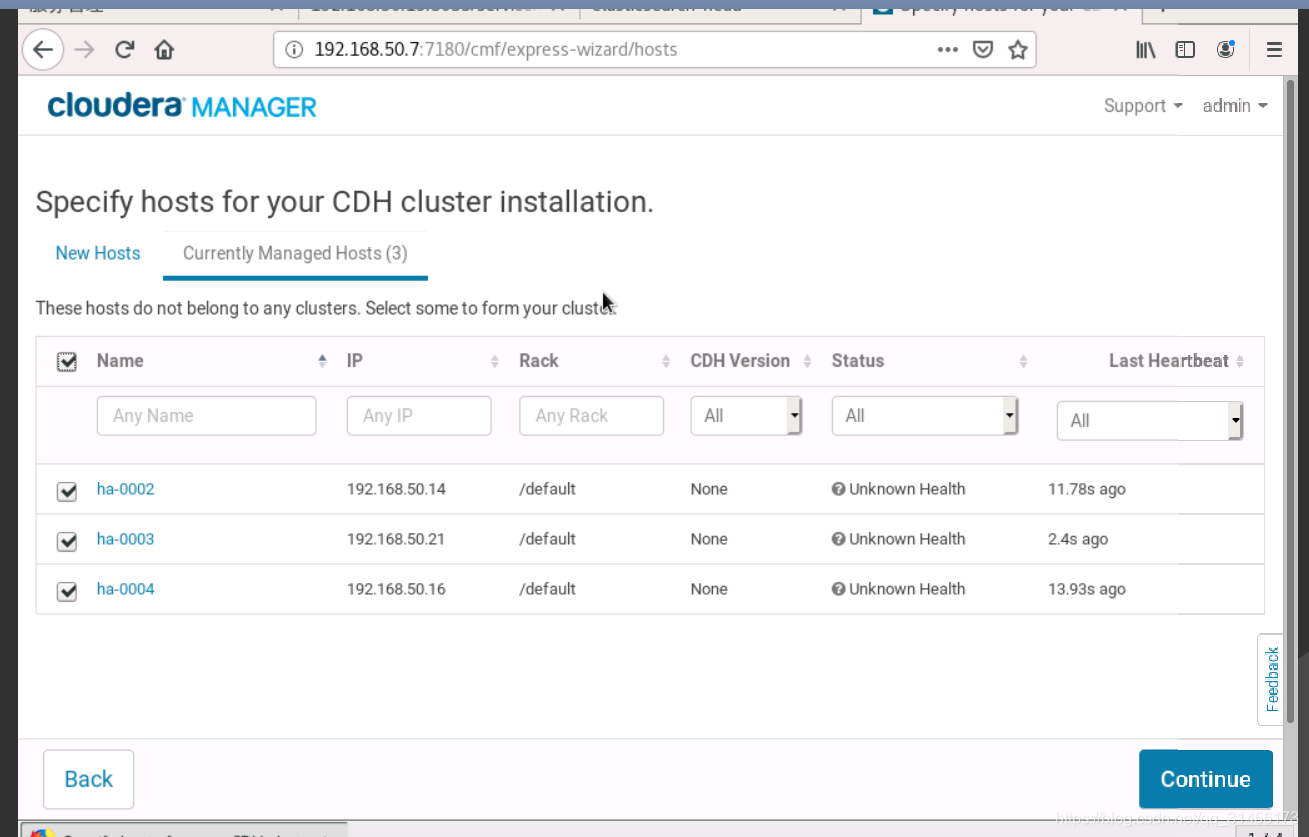Click /default rack for ha-0002
The image size is (1309, 837).
547,489
